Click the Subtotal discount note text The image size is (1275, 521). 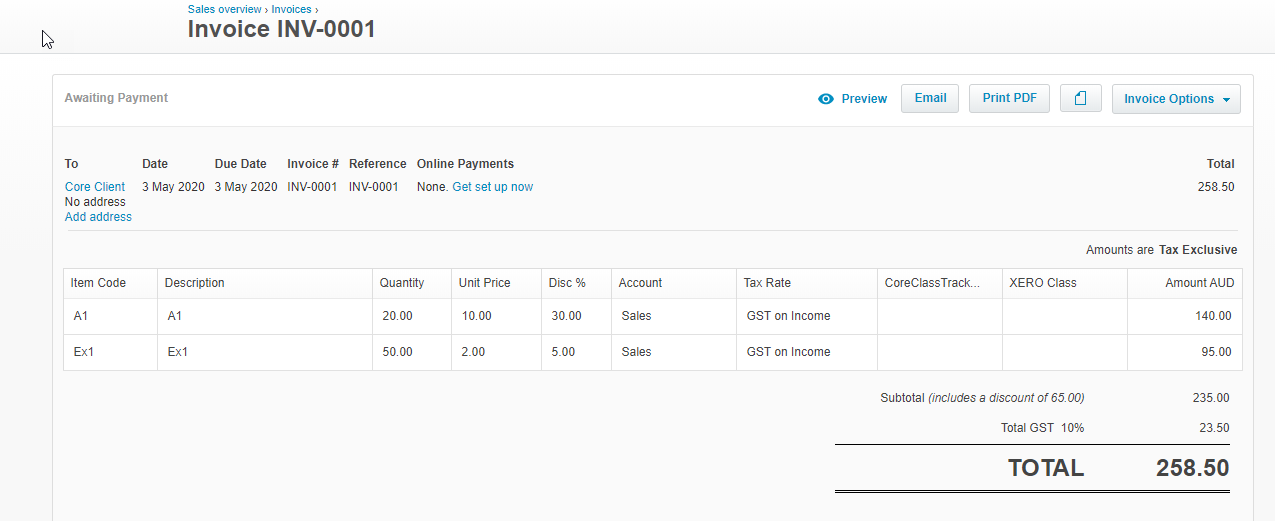[1006, 398]
